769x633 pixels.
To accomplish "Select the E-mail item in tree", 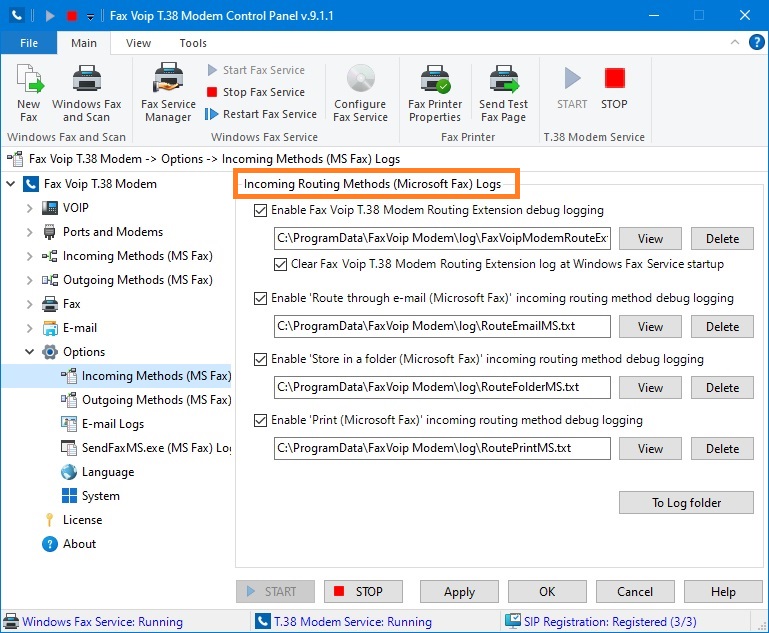I will [x=80, y=328].
